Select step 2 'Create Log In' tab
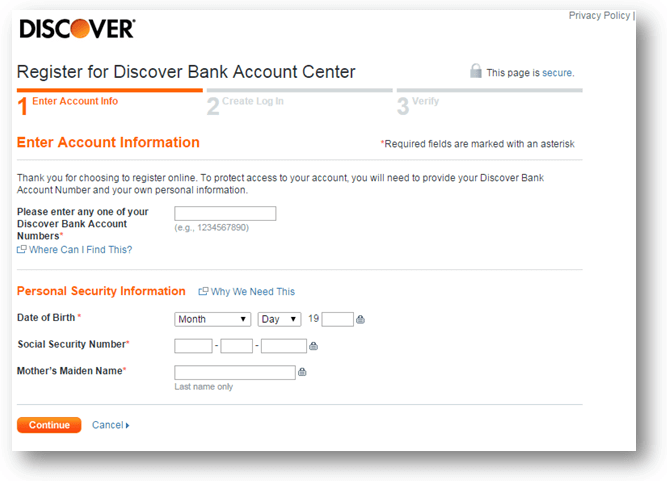The height and width of the screenshot is (481, 667). 299,102
